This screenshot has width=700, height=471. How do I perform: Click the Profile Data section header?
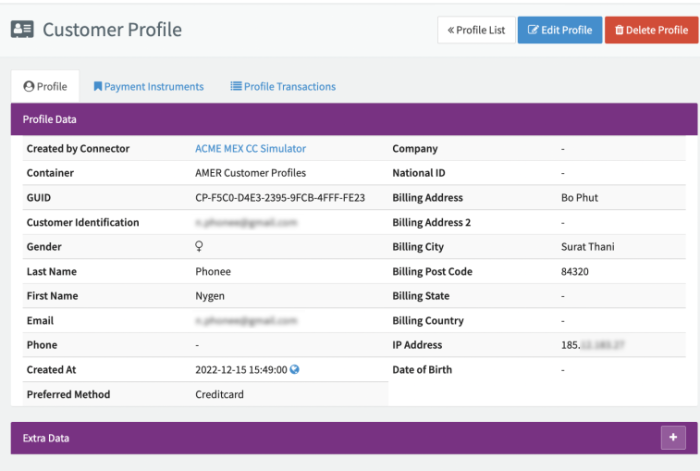354,119
